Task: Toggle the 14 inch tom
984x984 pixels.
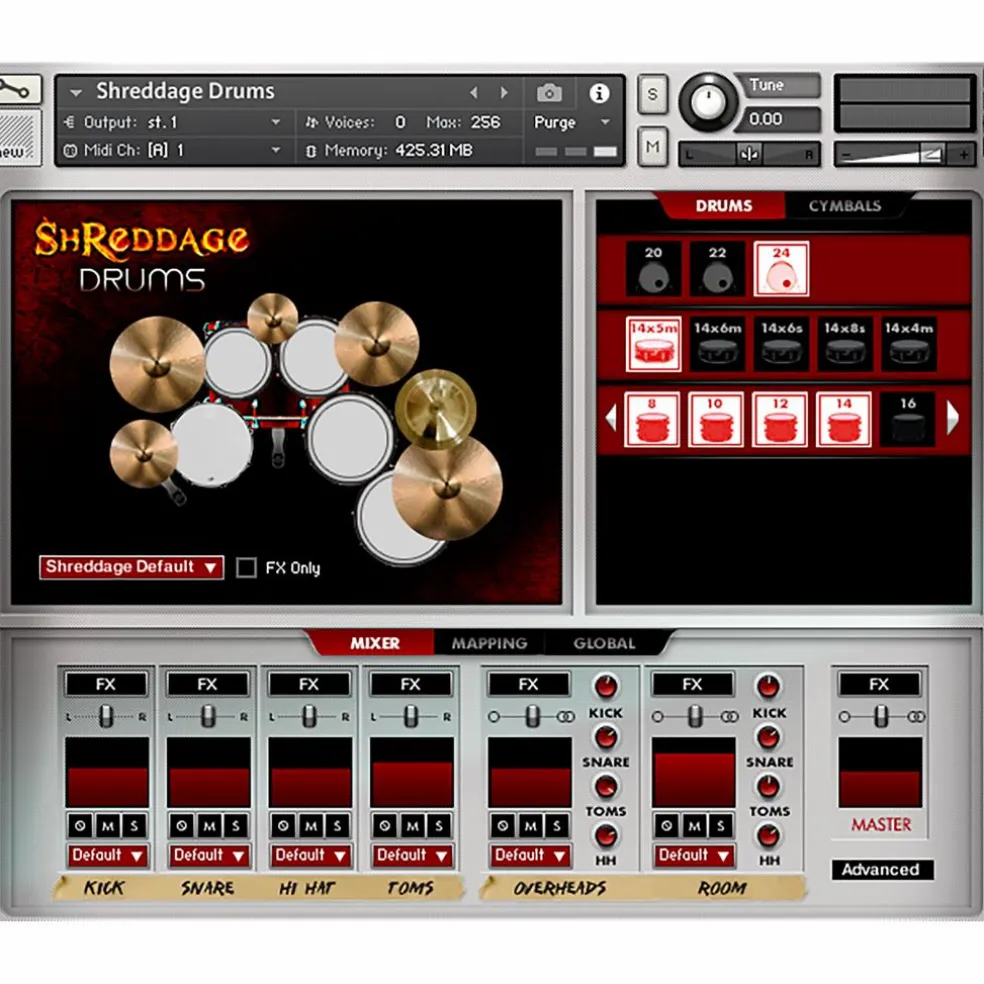Action: [844, 419]
